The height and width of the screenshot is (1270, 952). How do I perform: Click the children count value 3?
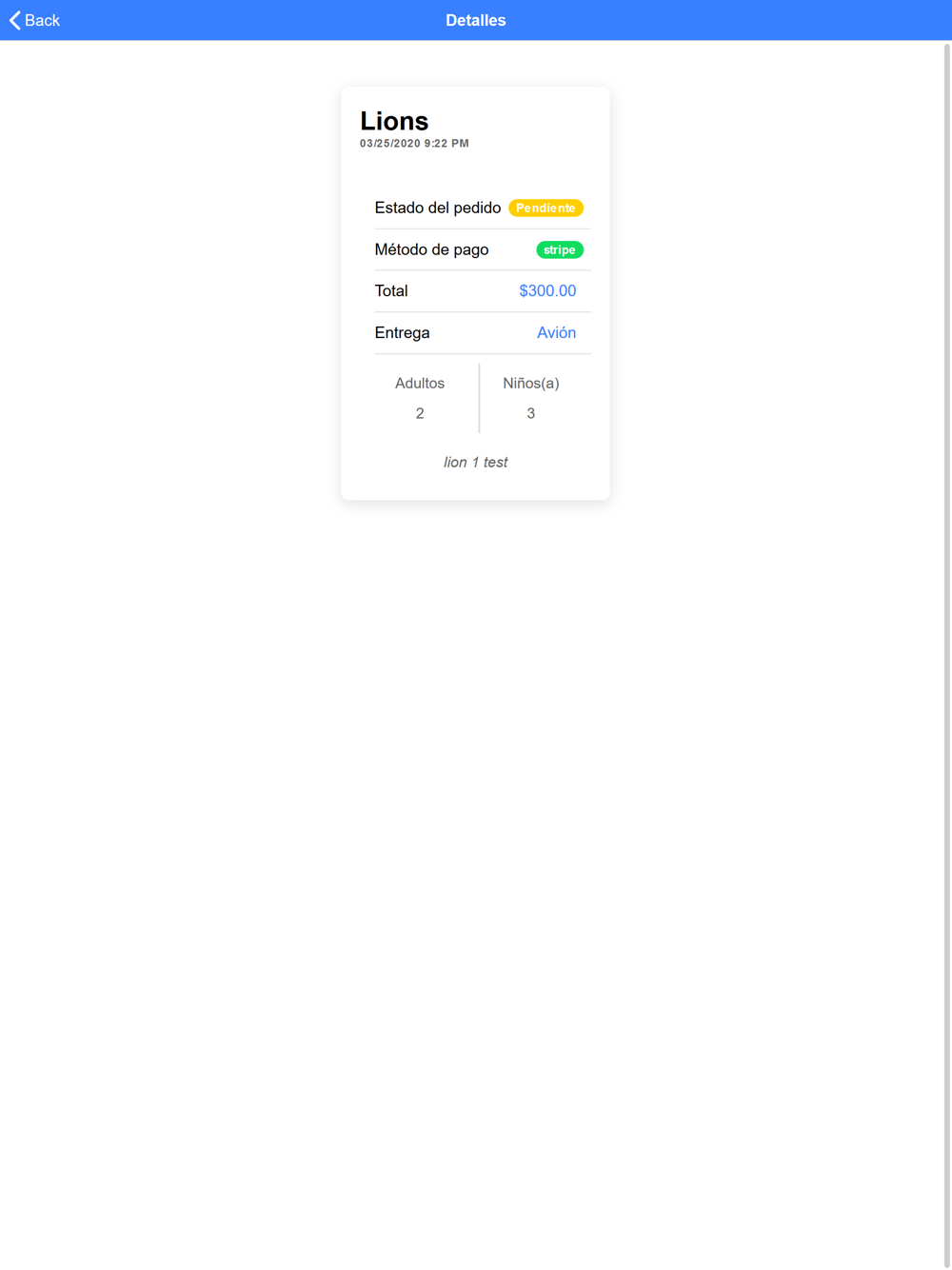pos(531,413)
